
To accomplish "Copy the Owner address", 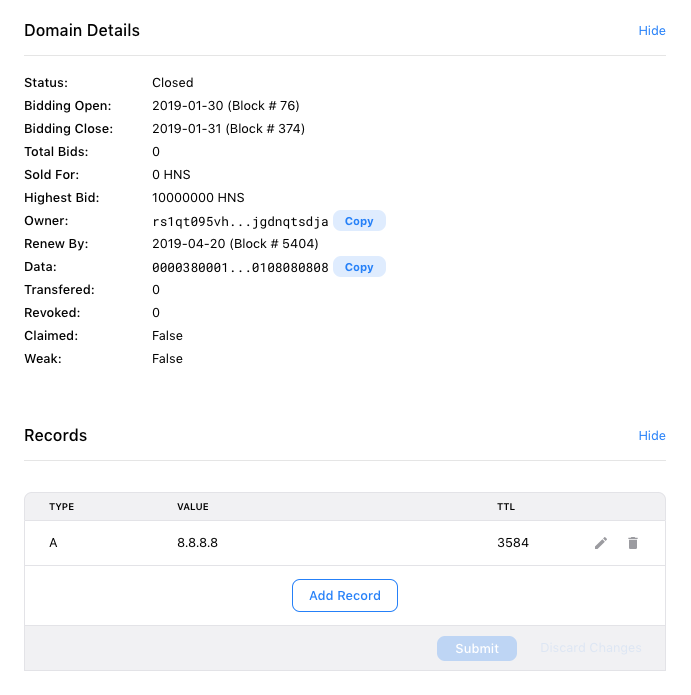I will pyautogui.click(x=359, y=221).
